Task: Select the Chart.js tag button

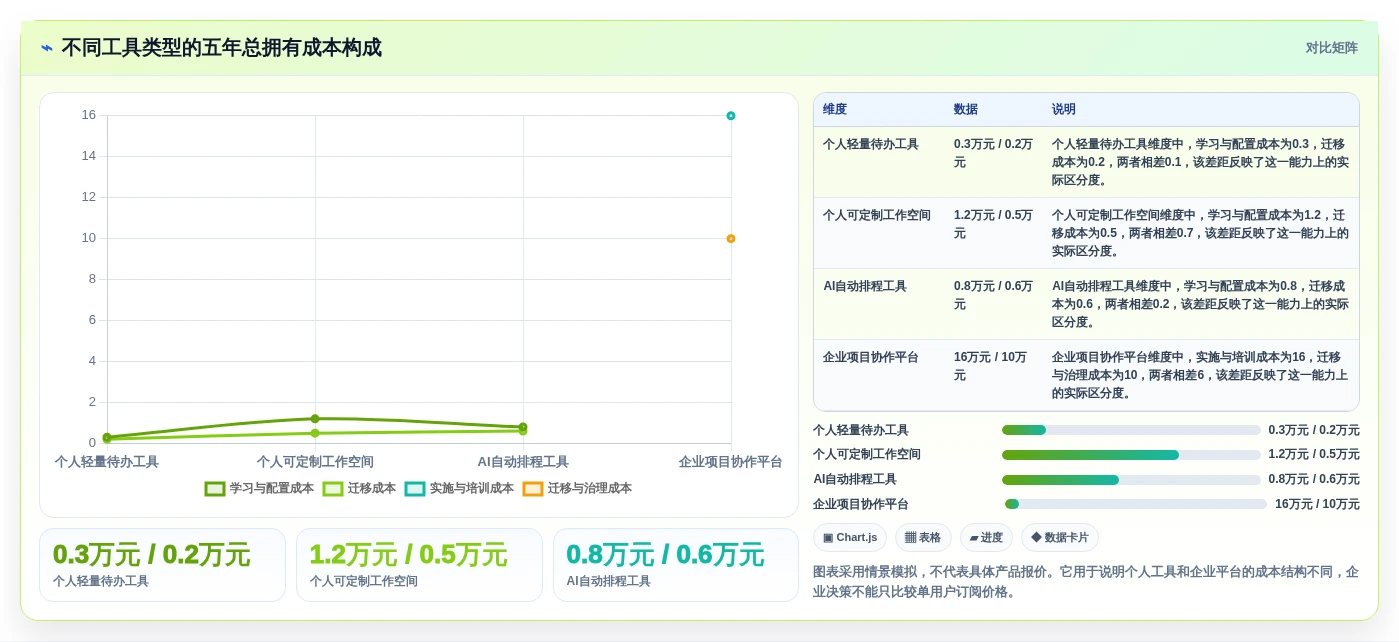Action: pos(850,538)
